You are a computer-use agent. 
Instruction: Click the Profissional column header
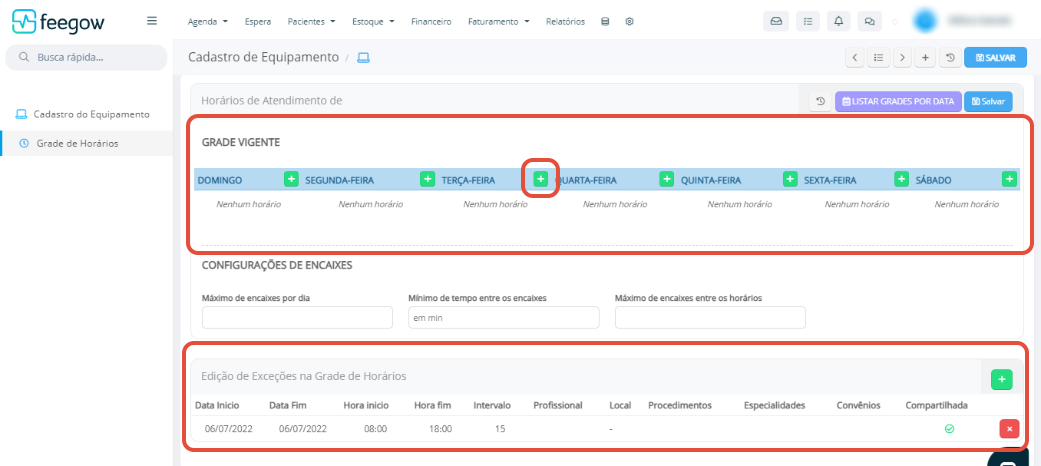558,405
